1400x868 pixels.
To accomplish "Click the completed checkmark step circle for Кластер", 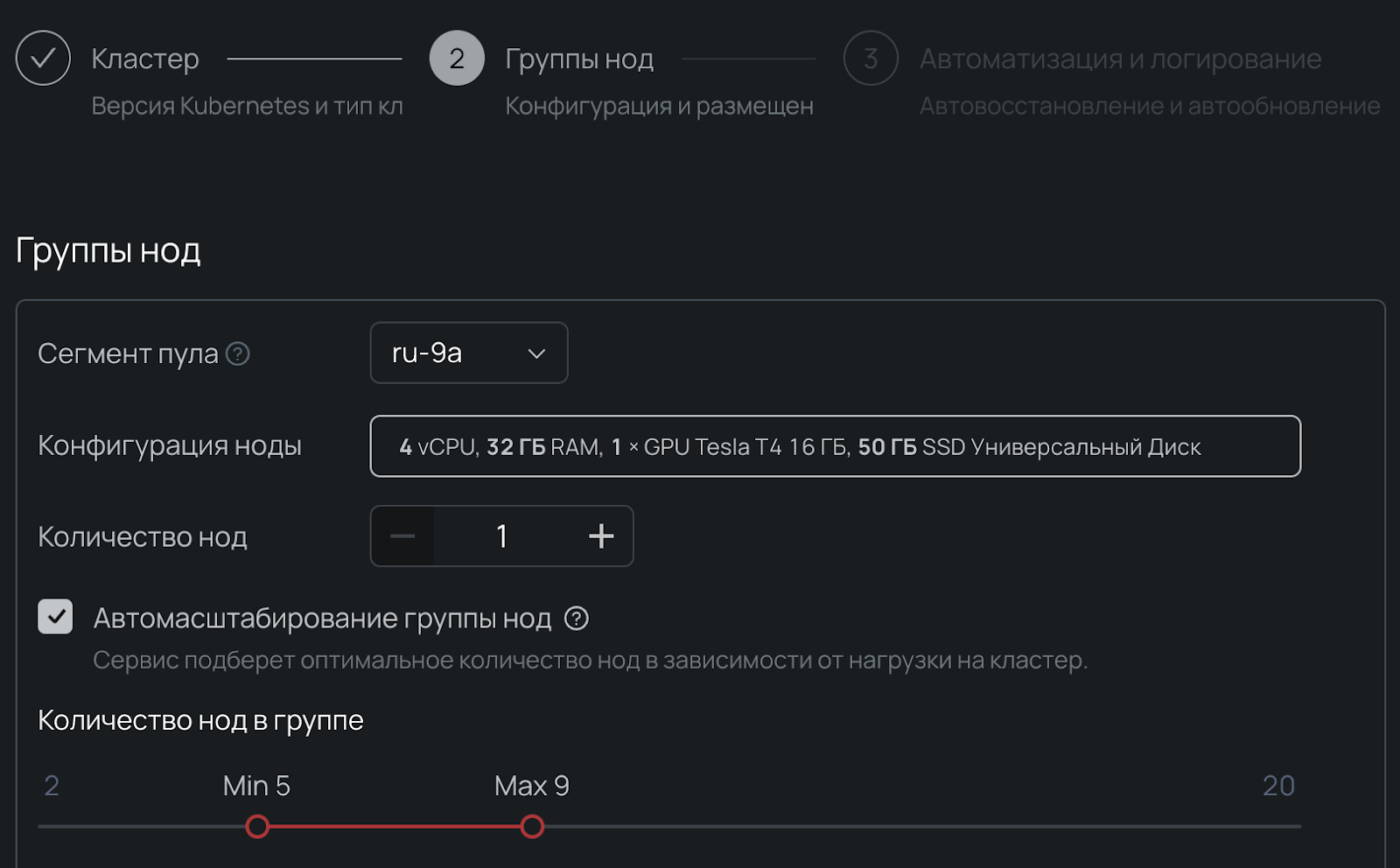I will point(43,58).
